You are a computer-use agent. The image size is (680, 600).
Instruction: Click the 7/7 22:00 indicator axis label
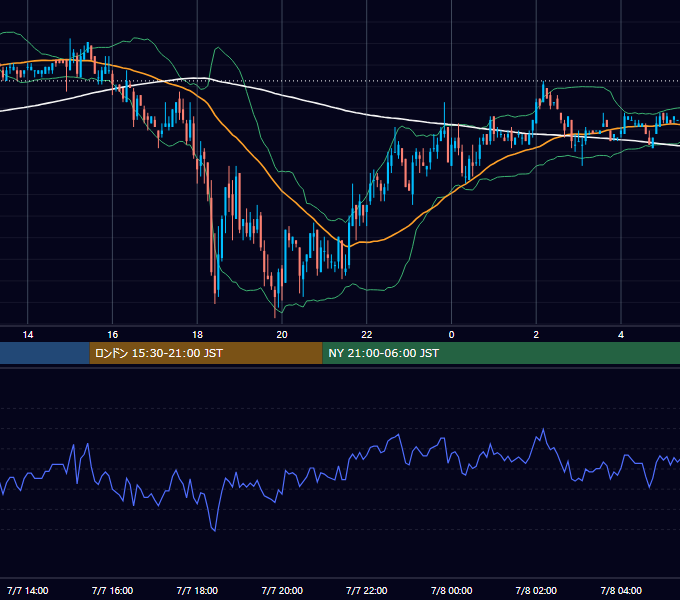pyautogui.click(x=367, y=590)
